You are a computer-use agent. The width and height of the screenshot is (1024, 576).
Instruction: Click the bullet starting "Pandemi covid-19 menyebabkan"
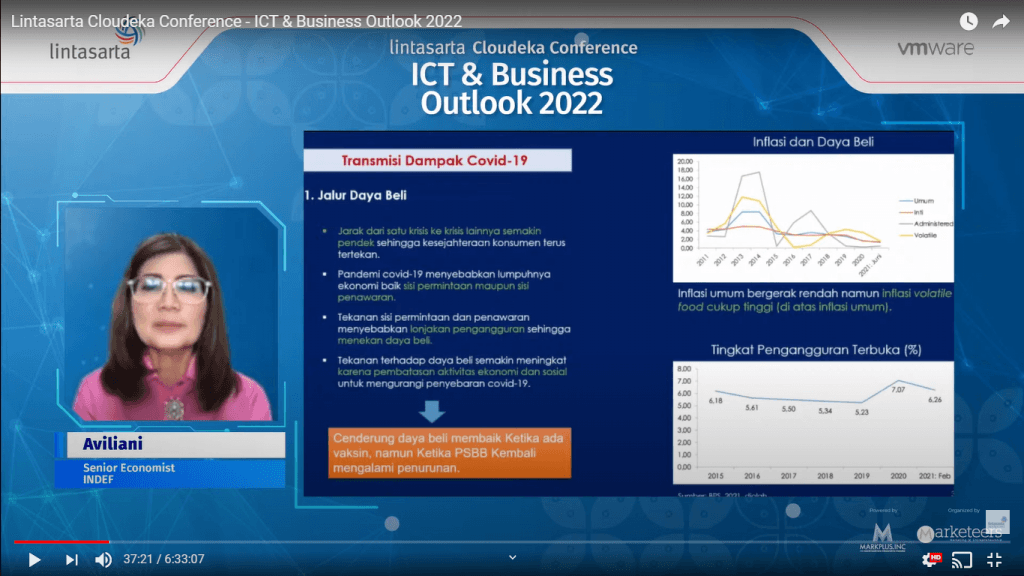(x=444, y=286)
